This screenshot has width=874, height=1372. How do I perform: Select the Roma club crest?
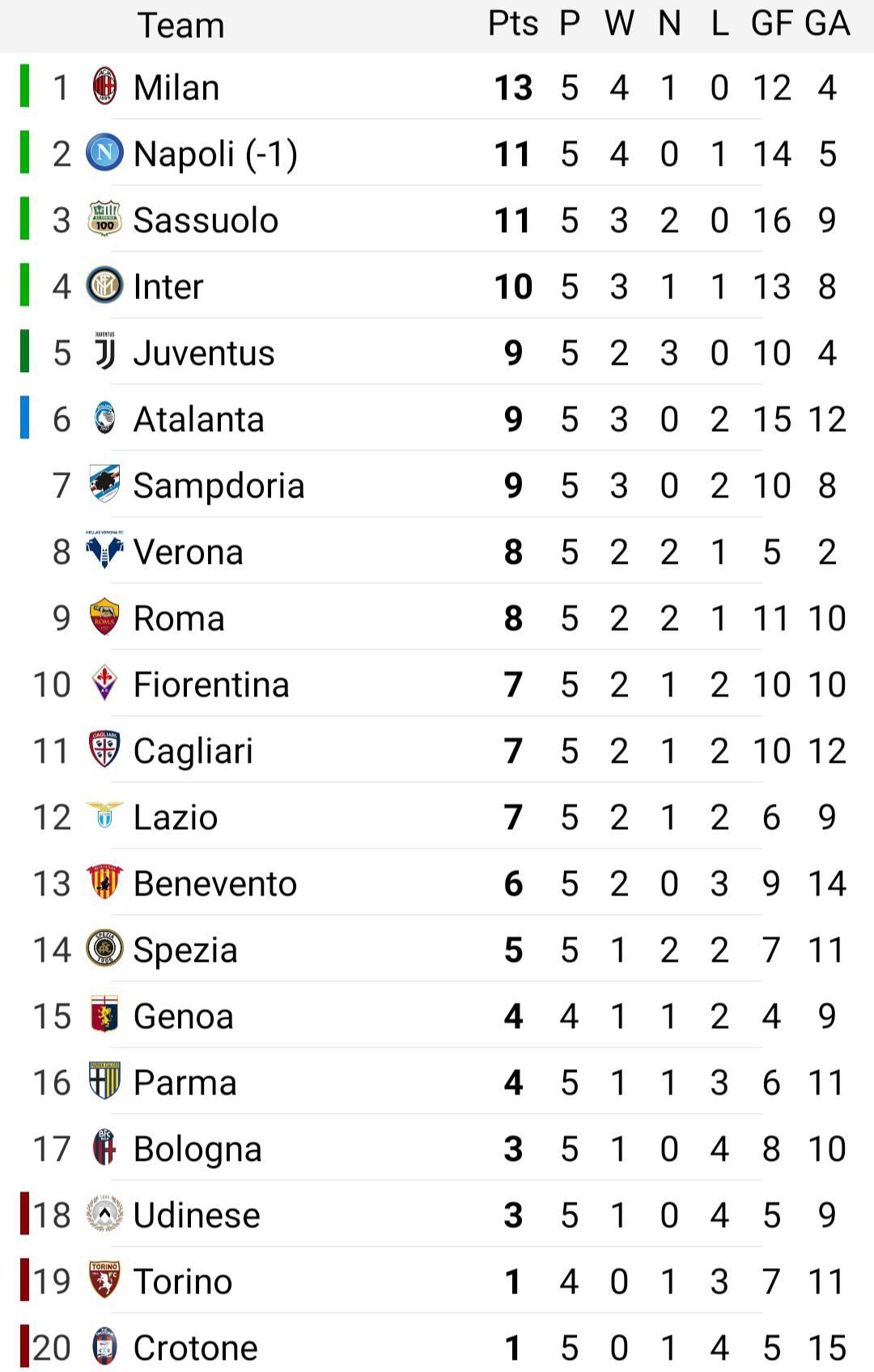(x=104, y=617)
